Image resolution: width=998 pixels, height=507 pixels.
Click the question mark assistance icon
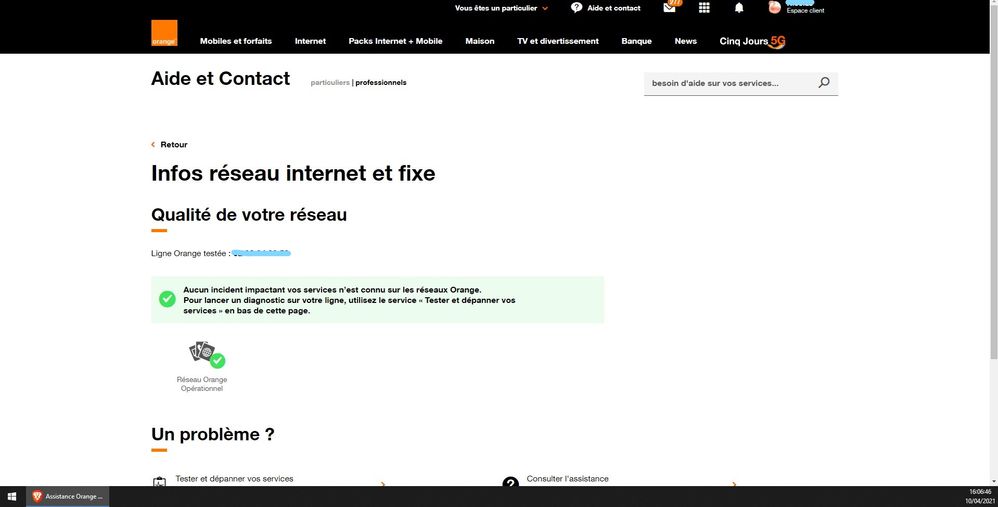510,483
